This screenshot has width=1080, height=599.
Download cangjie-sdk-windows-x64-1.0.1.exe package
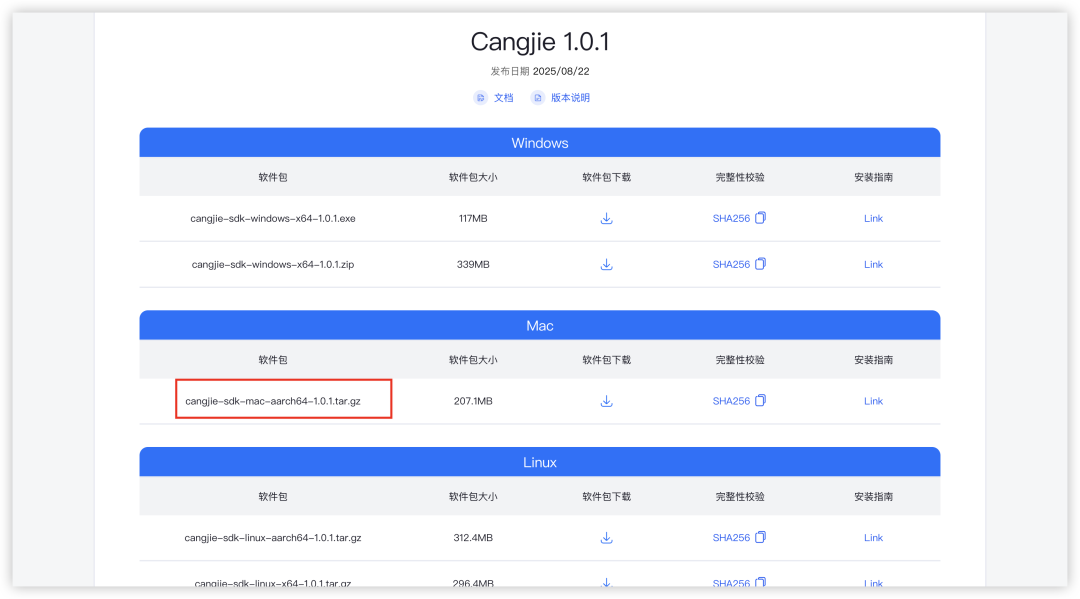click(606, 218)
